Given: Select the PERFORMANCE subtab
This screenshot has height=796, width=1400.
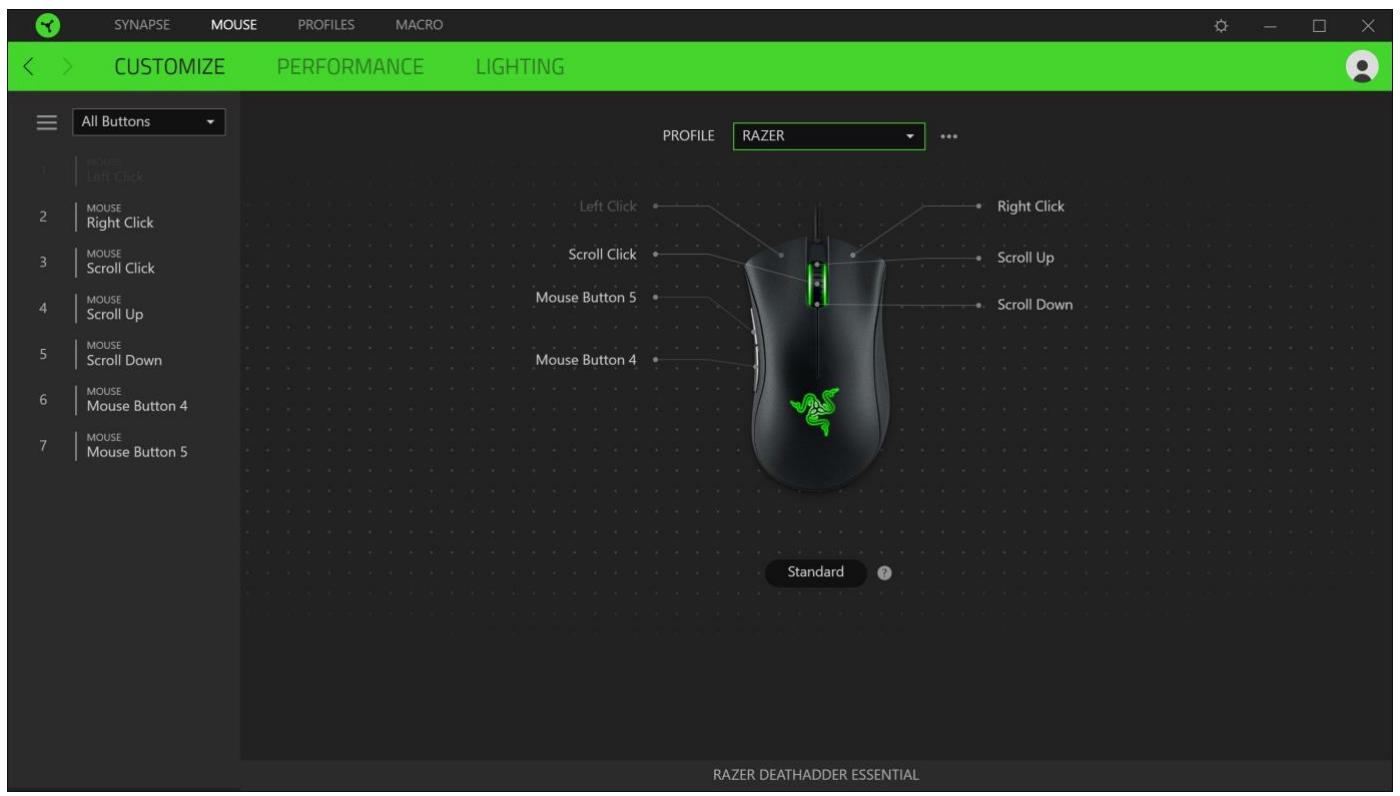Looking at the screenshot, I should coord(350,68).
